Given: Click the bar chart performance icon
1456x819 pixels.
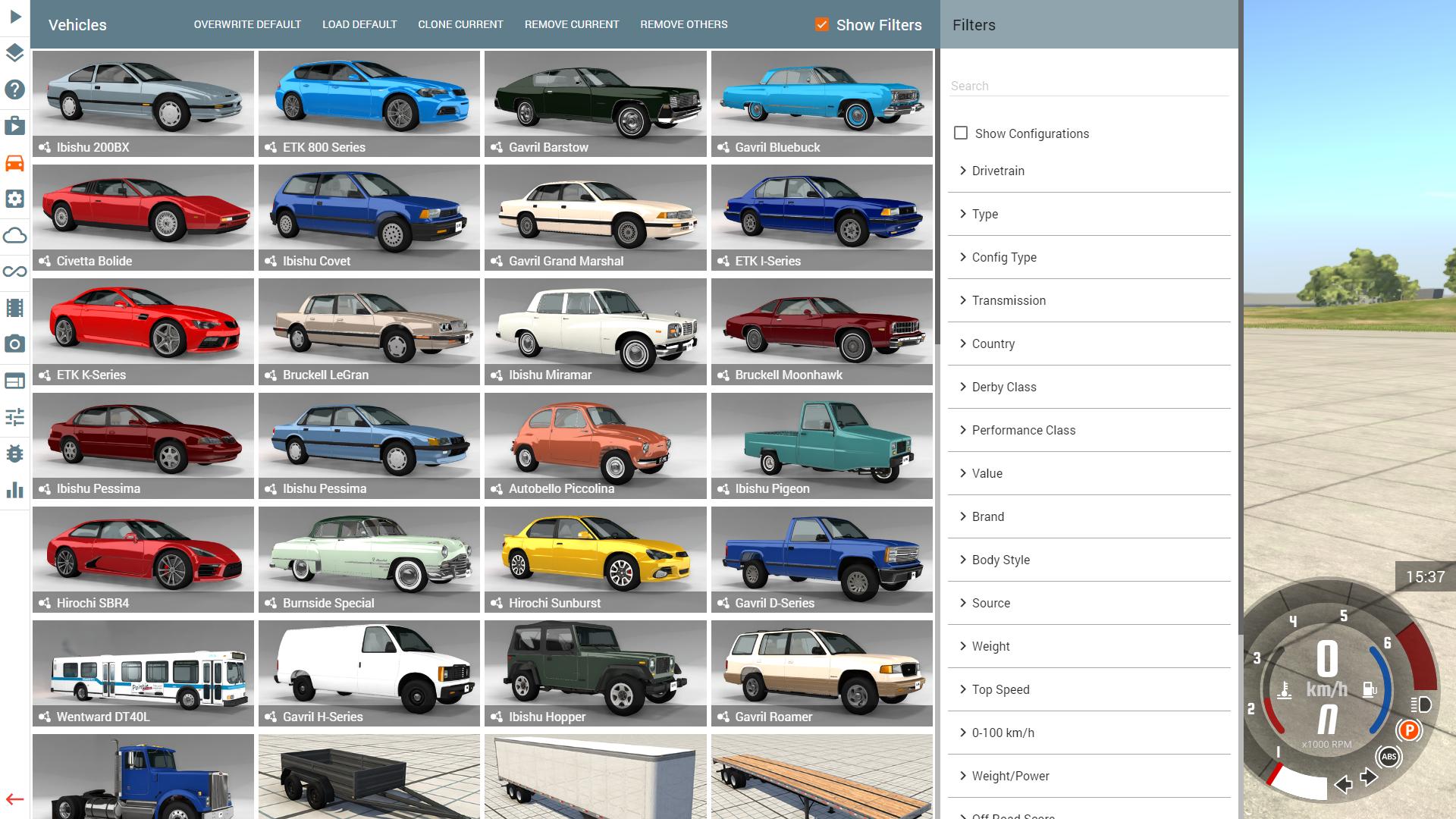Looking at the screenshot, I should click(x=14, y=490).
